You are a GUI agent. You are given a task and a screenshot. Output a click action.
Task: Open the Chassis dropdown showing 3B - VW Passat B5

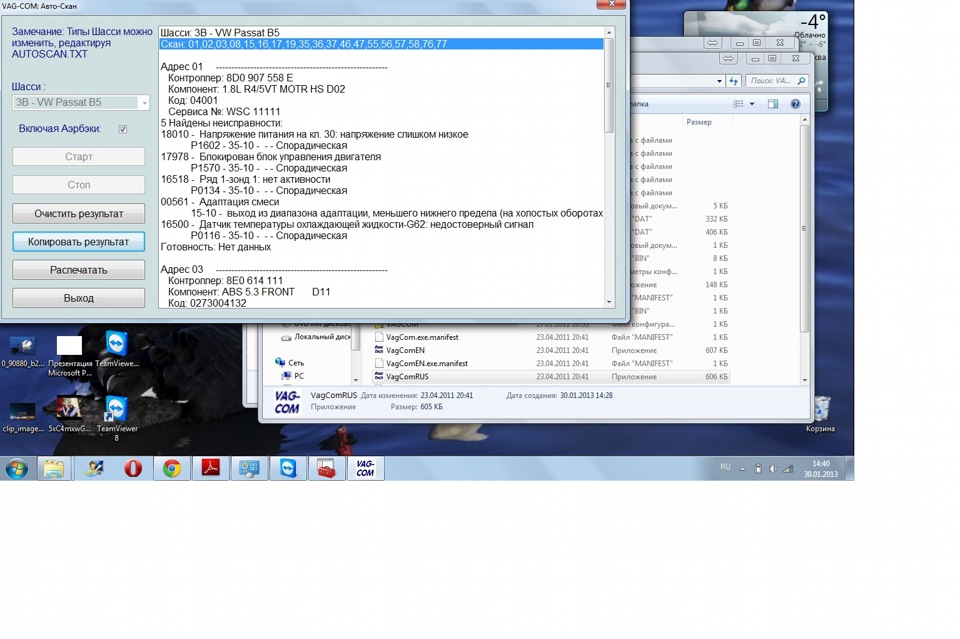81,102
